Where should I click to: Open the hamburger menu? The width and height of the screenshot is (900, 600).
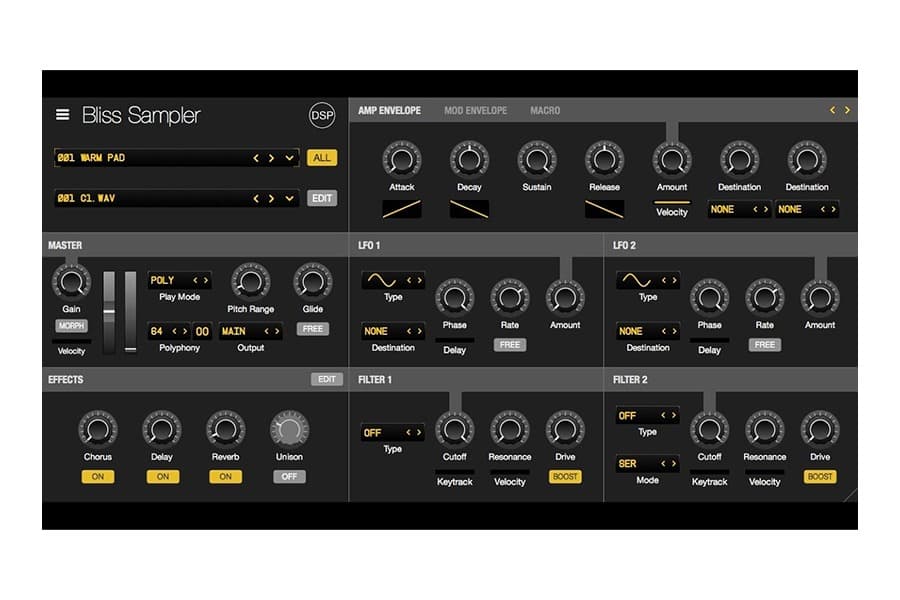coord(61,115)
